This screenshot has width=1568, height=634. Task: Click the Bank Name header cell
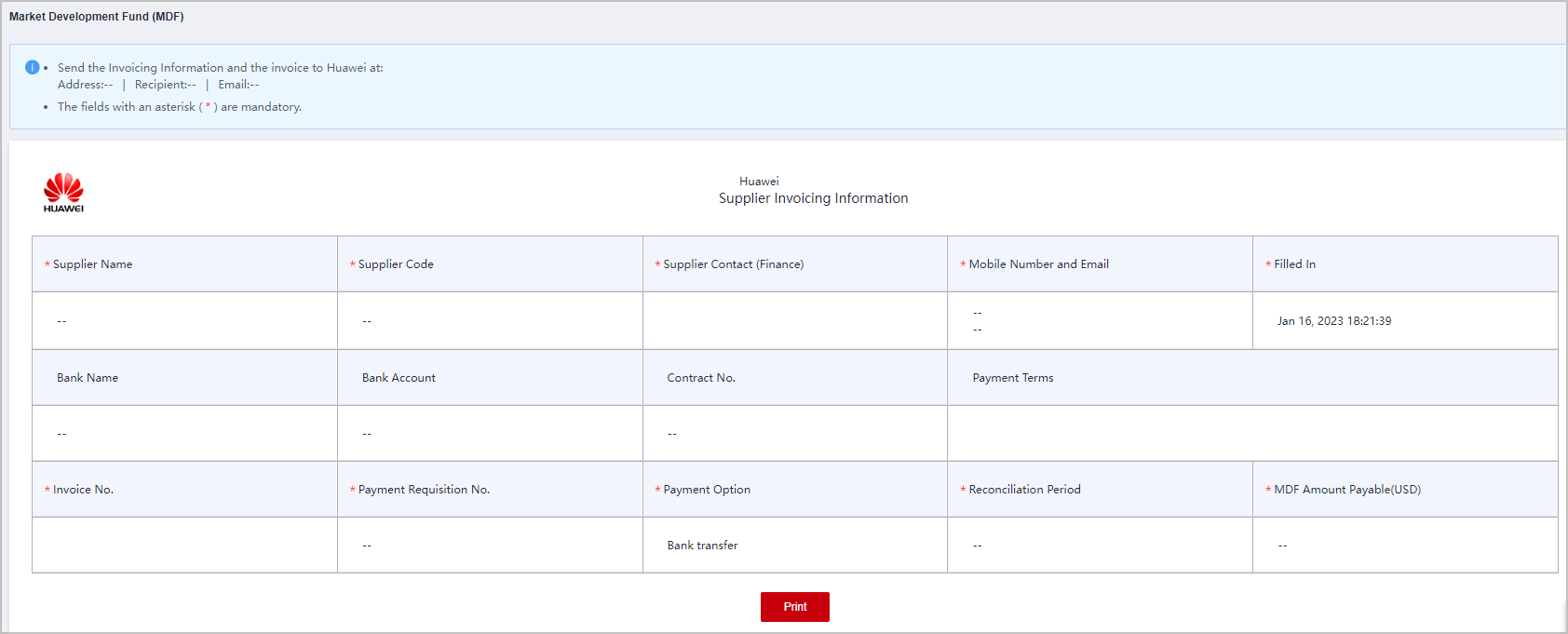click(x=88, y=378)
